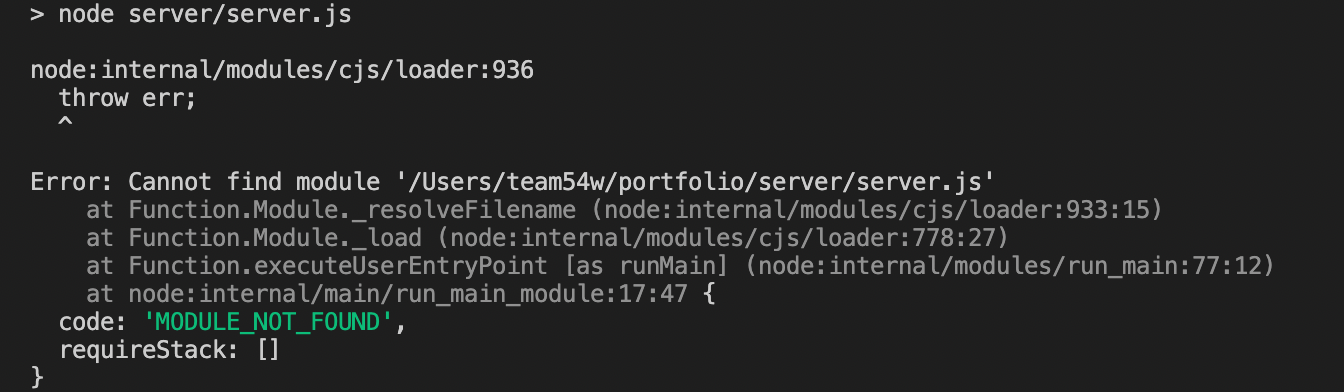Click the prompt '>' symbol
Viewport: 1344px width, 392px height.
(38, 15)
